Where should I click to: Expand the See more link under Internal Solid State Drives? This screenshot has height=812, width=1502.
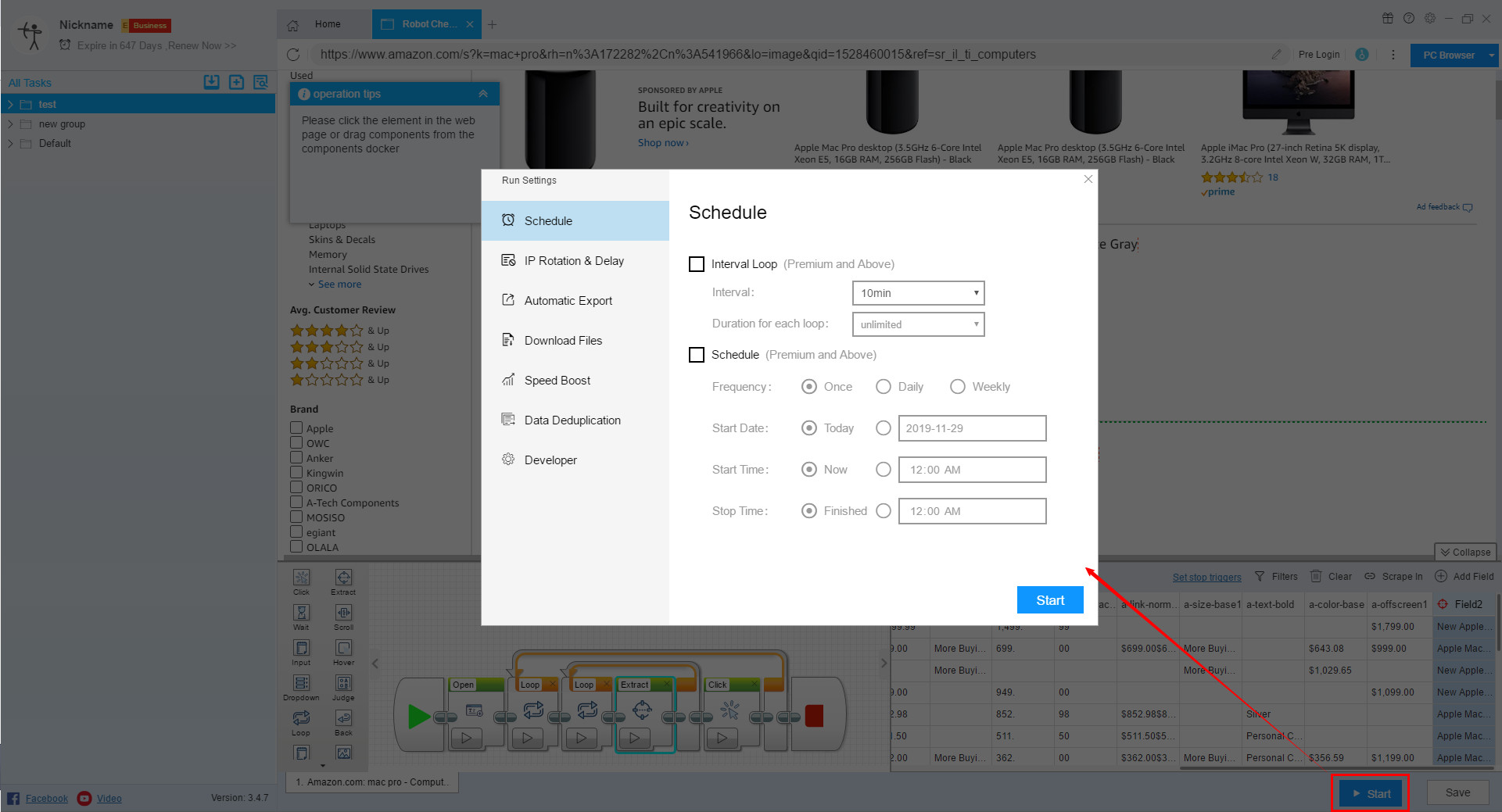[x=336, y=284]
